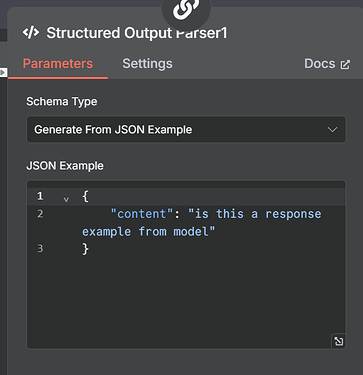Click line number 2 in editor gutter
The height and width of the screenshot is (375, 363).
[40, 214]
